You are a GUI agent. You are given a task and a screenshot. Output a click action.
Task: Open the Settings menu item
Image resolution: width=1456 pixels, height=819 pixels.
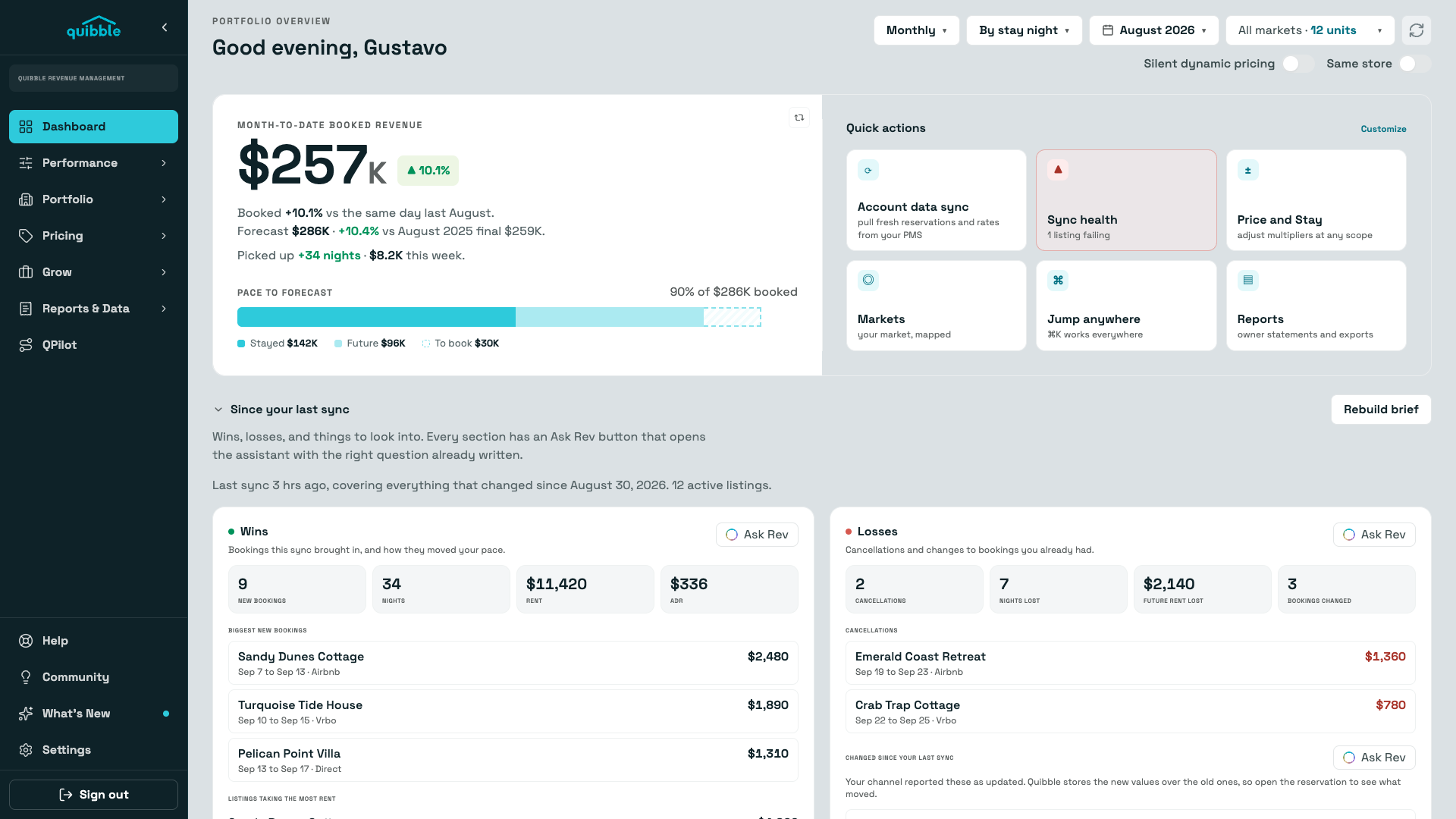pyautogui.click(x=93, y=750)
